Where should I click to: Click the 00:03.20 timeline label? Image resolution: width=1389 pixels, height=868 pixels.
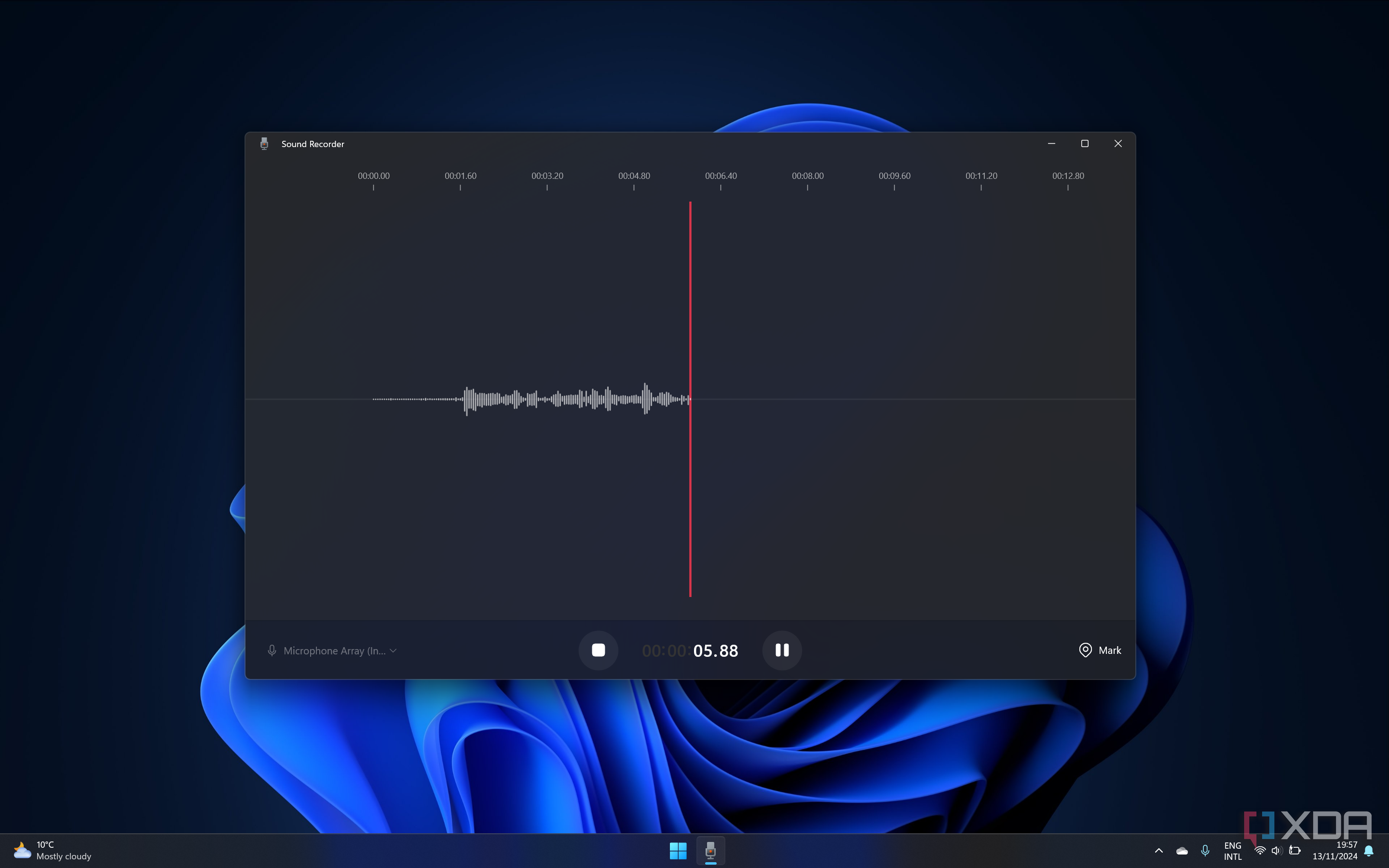pos(547,176)
